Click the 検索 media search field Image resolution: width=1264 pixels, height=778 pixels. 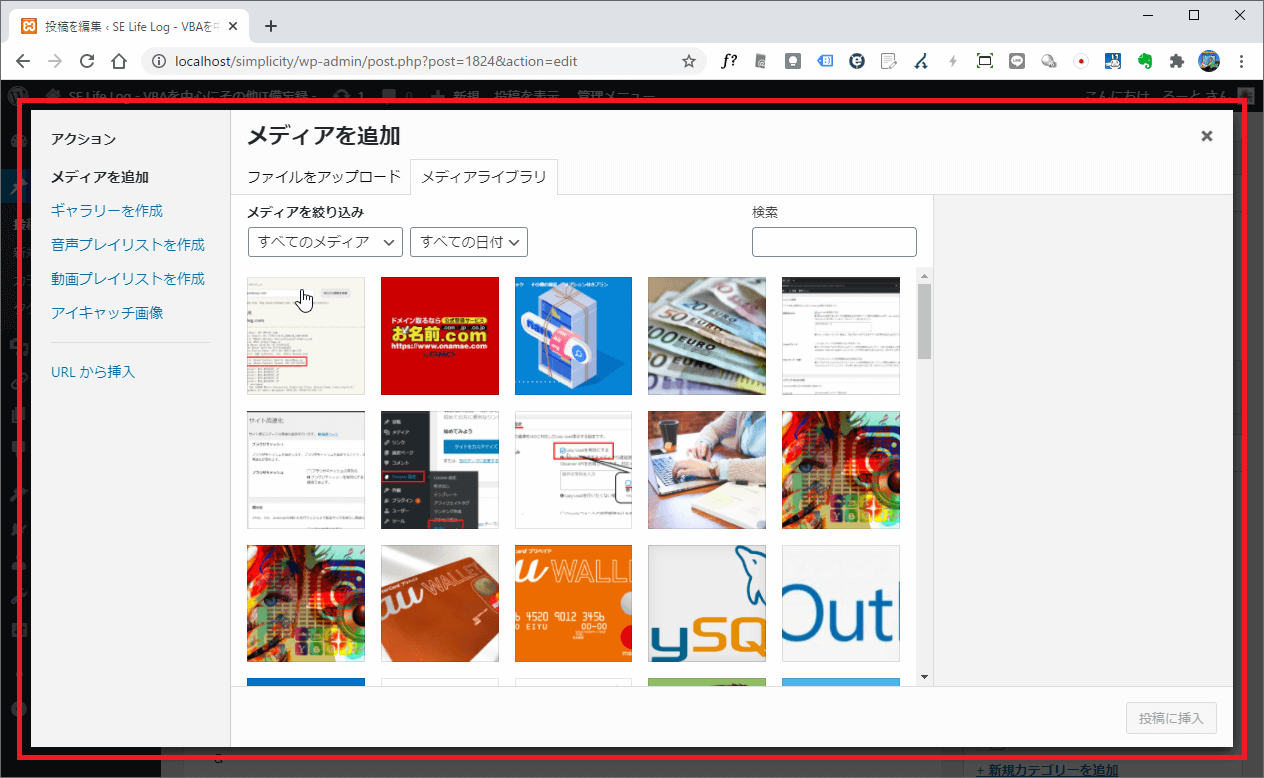[834, 242]
